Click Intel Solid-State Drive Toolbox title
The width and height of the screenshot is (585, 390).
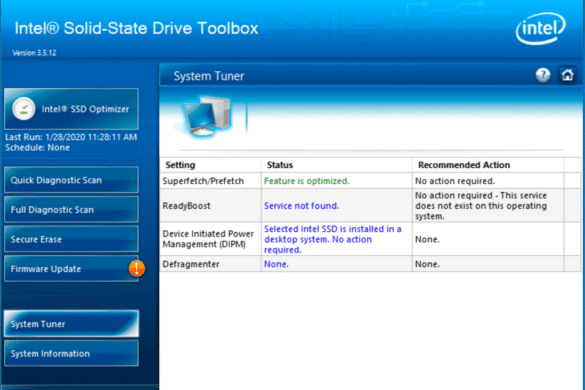(x=136, y=28)
